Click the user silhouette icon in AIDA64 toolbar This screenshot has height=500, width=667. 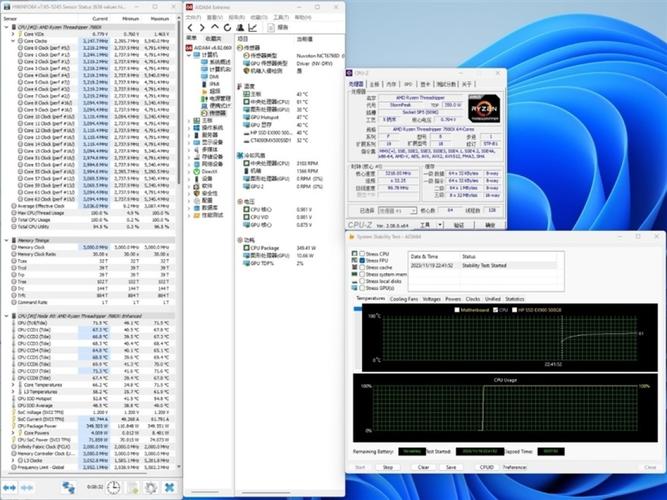[x=240, y=28]
